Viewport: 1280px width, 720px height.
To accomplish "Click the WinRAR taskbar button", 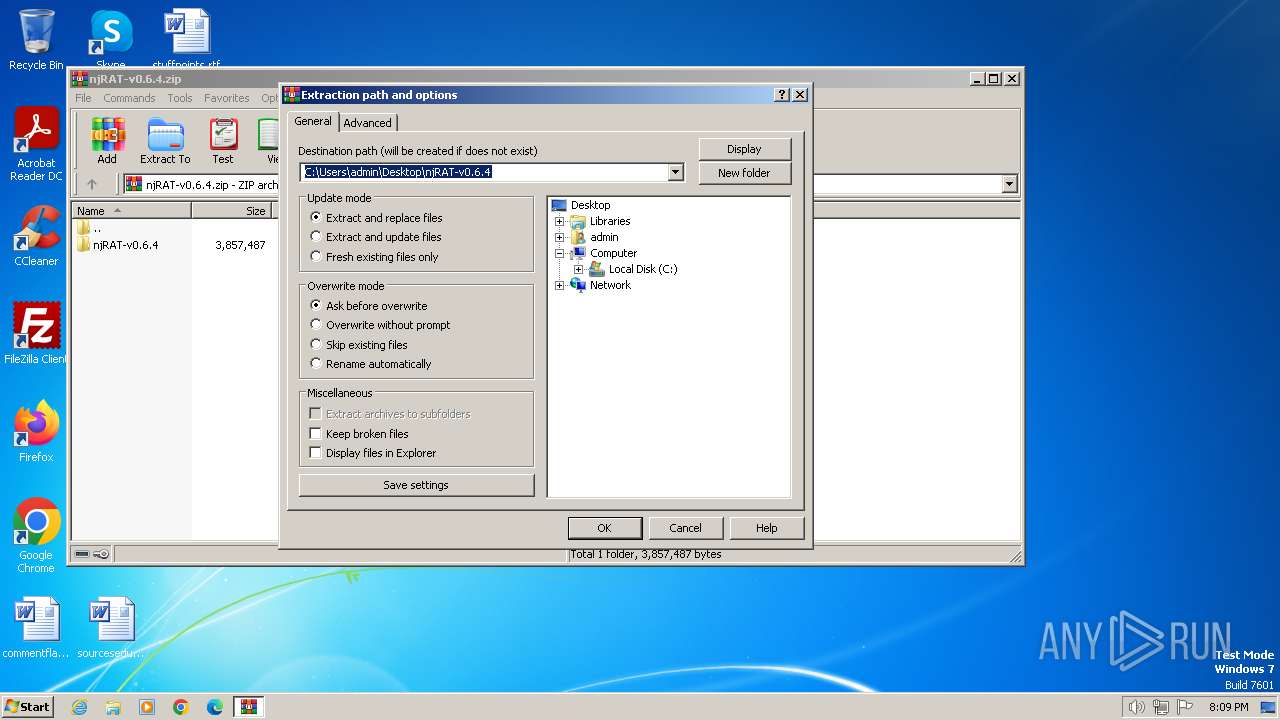I will [249, 707].
